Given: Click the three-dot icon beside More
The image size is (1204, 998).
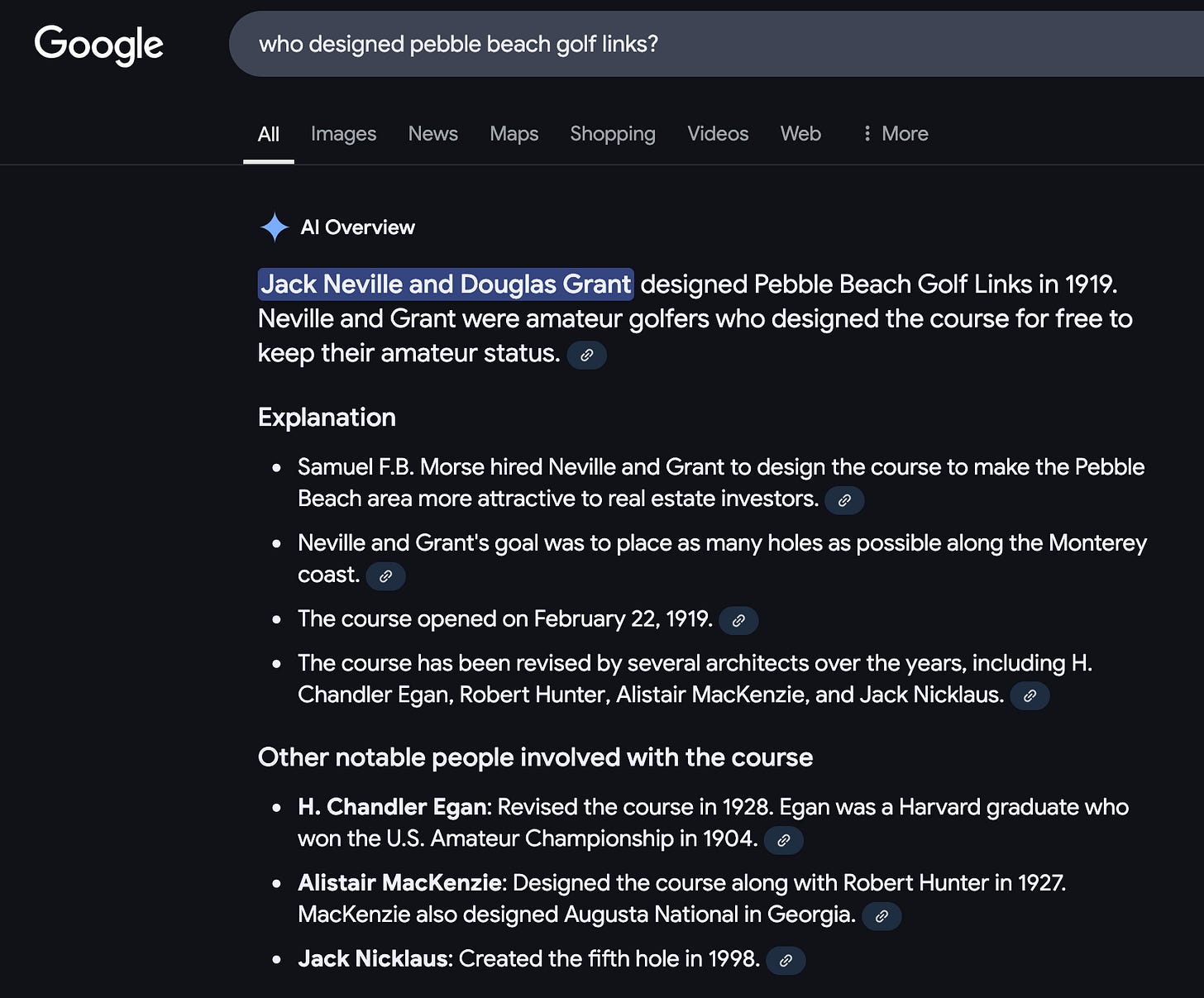Looking at the screenshot, I should tap(867, 134).
